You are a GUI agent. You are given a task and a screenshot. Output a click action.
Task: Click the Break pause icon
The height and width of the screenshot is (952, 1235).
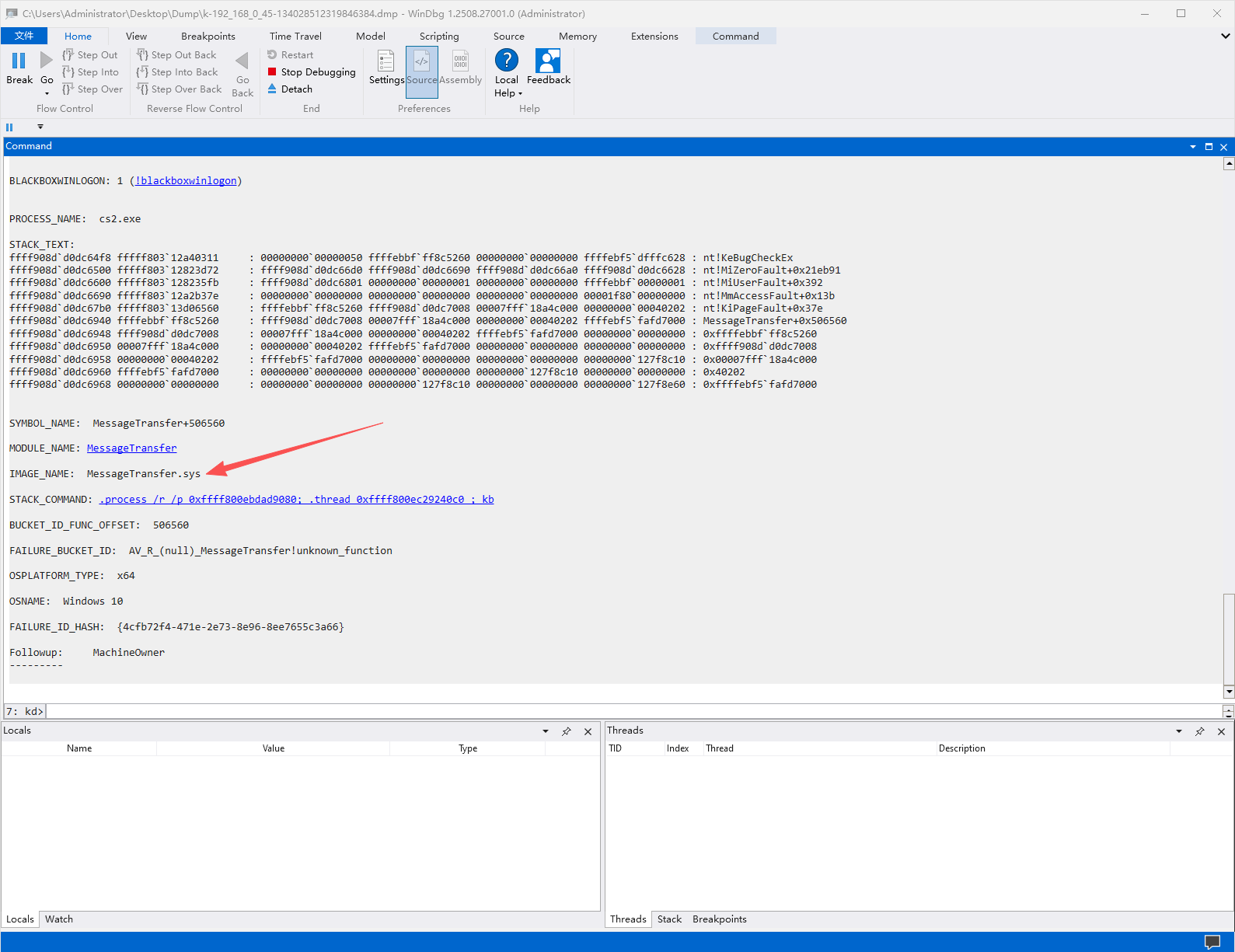tap(19, 61)
